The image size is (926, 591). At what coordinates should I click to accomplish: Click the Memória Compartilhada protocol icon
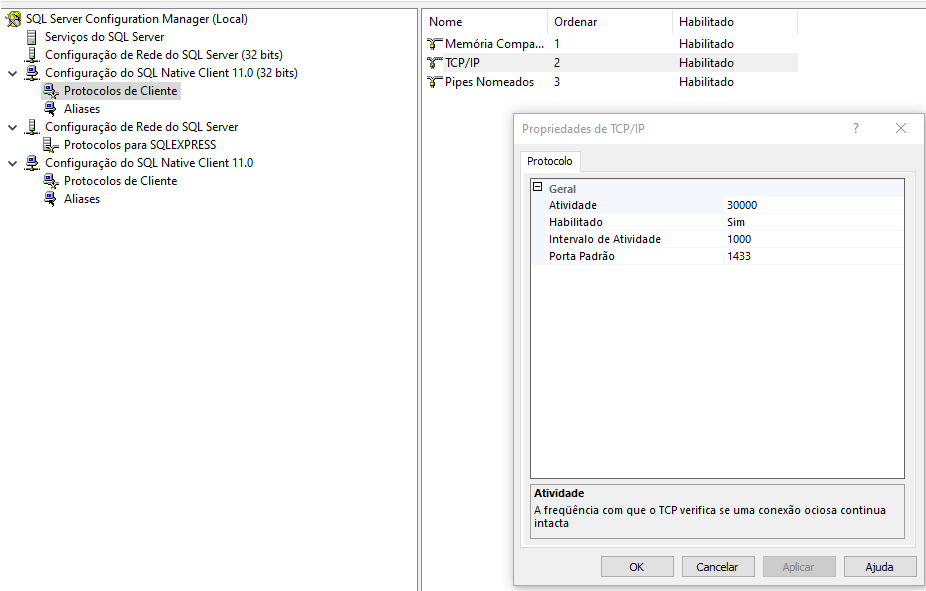(x=435, y=44)
